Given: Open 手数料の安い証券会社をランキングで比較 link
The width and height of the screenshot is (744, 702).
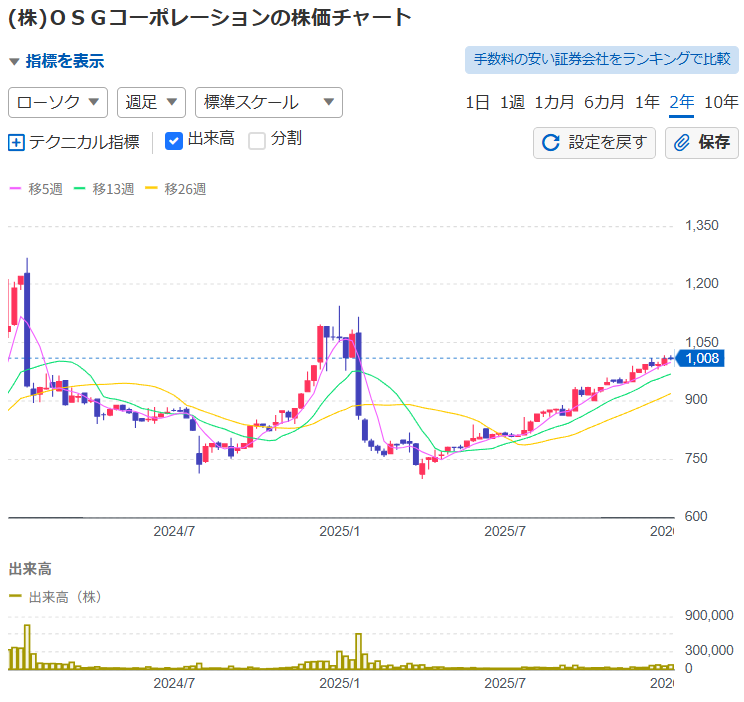Looking at the screenshot, I should pos(601,59).
